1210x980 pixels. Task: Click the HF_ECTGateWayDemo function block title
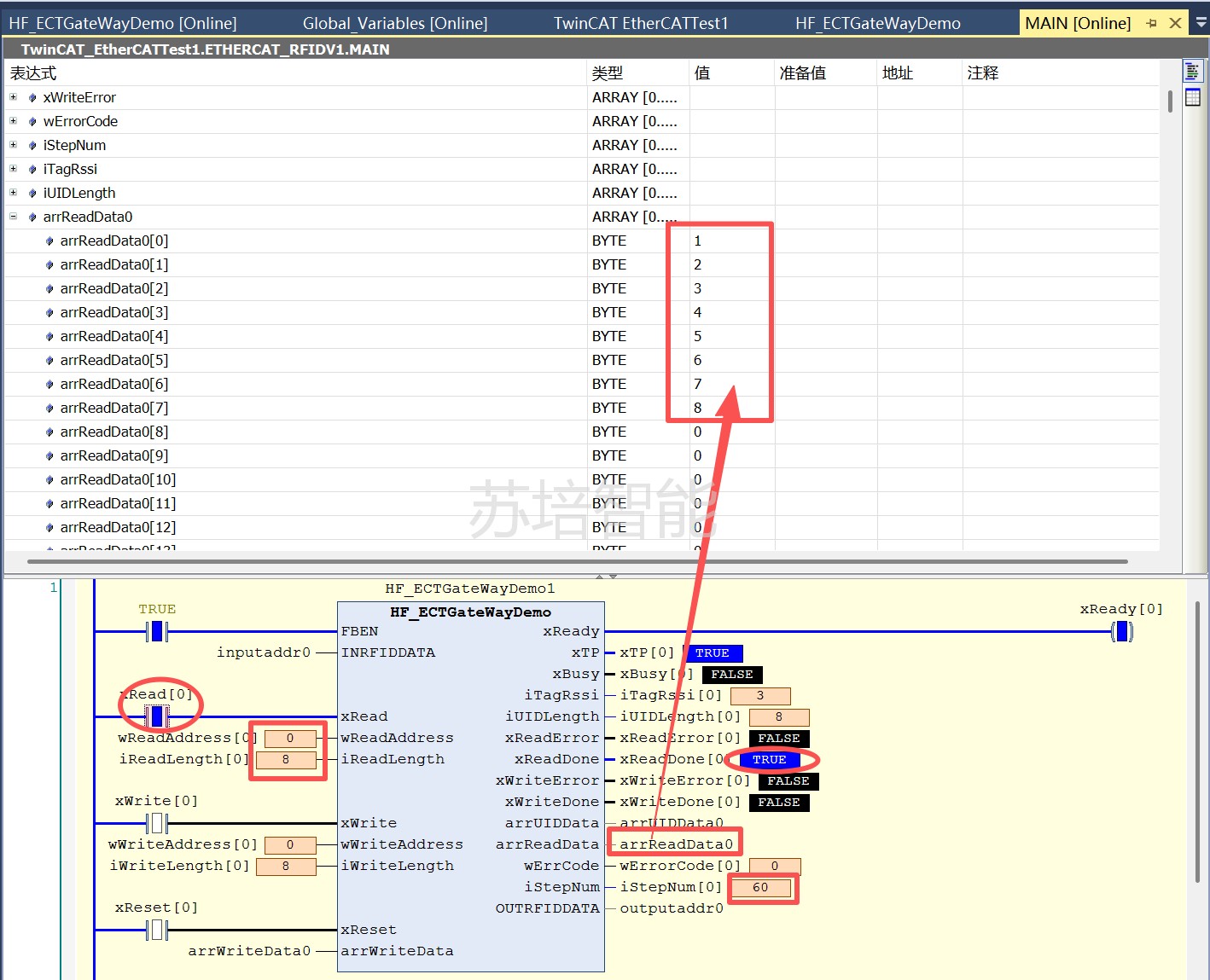[470, 612]
